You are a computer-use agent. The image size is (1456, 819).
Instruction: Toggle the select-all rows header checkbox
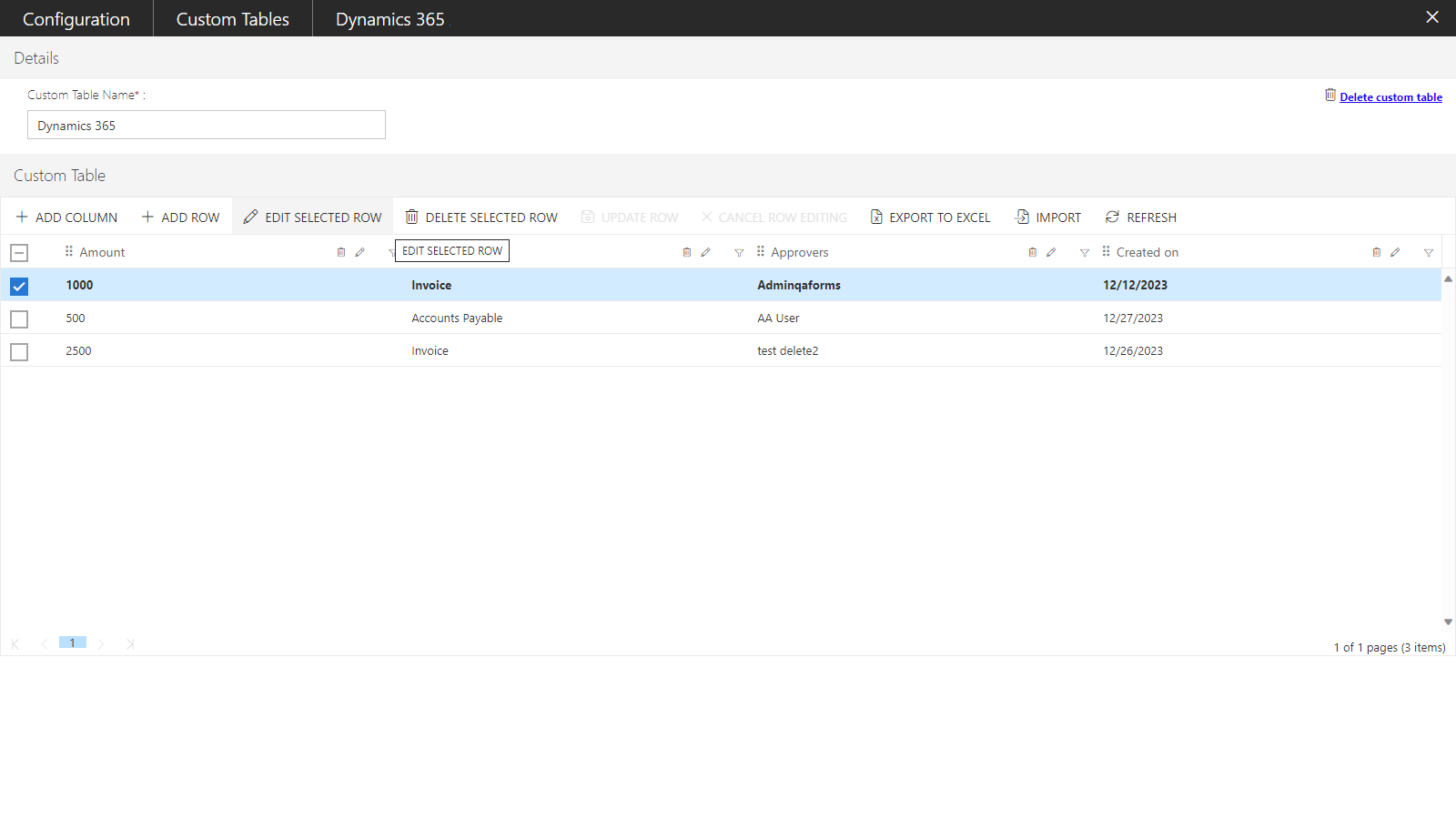19,253
